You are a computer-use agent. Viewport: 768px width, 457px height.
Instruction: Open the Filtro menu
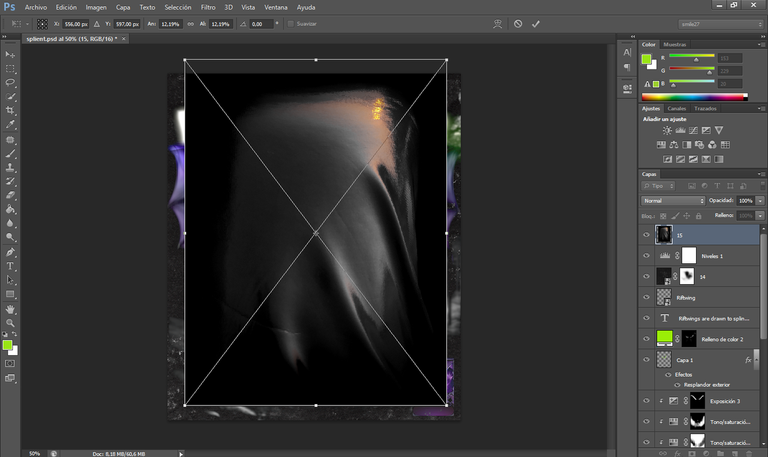(208, 7)
